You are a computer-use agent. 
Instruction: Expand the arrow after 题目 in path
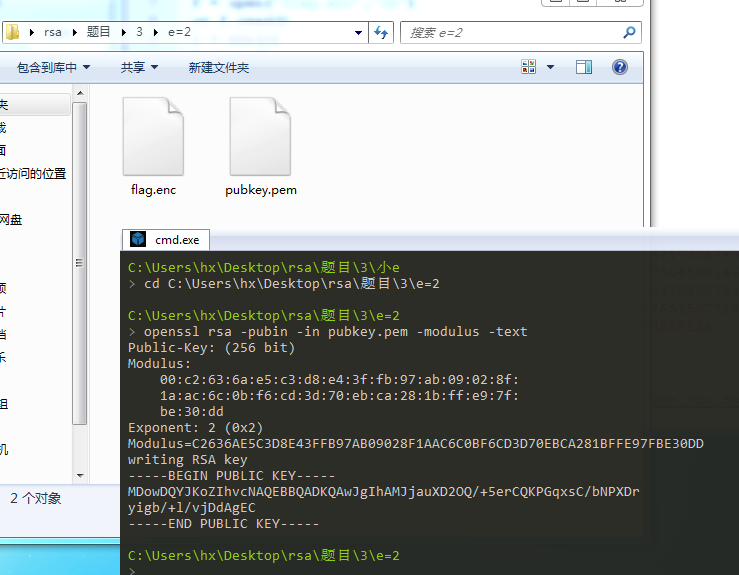pyautogui.click(x=123, y=33)
